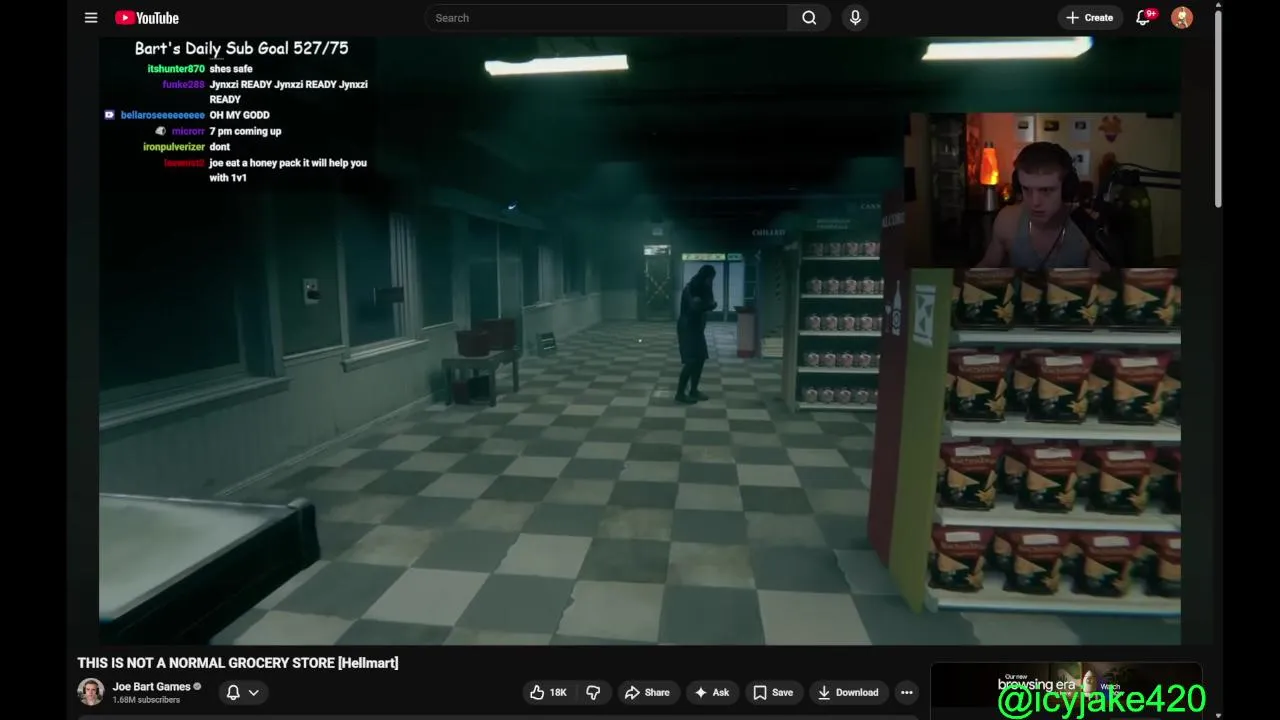The width and height of the screenshot is (1280, 720).
Task: Expand the subscription options chevron
Action: pos(254,692)
